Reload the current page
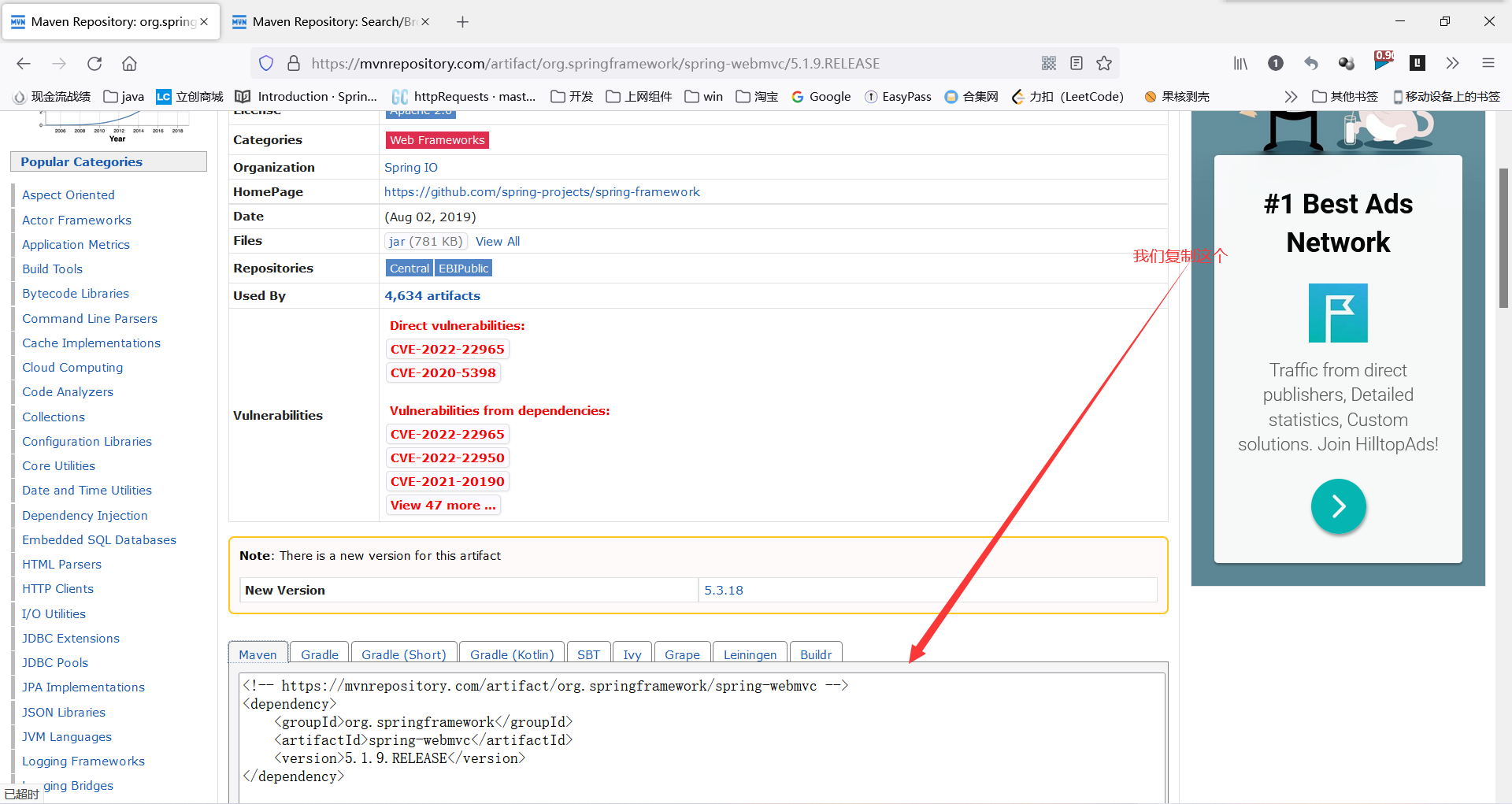 tap(94, 64)
